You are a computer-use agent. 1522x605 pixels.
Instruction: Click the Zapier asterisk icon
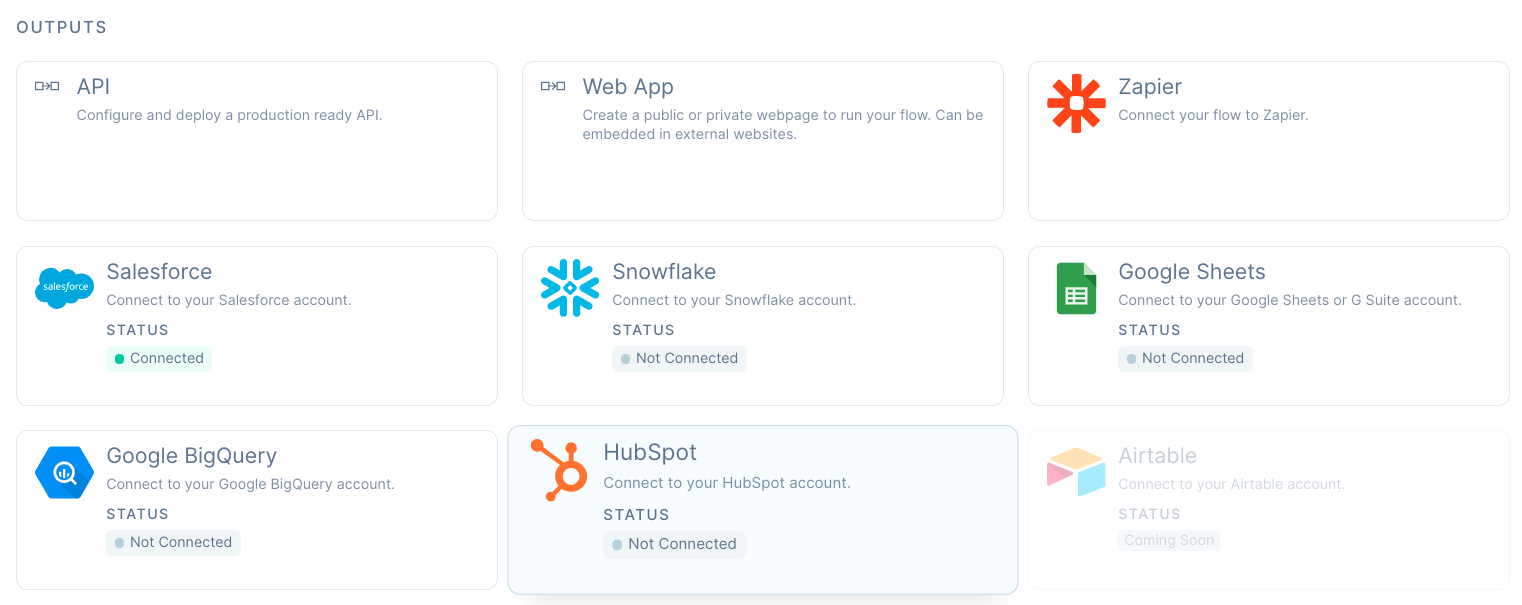click(x=1076, y=103)
